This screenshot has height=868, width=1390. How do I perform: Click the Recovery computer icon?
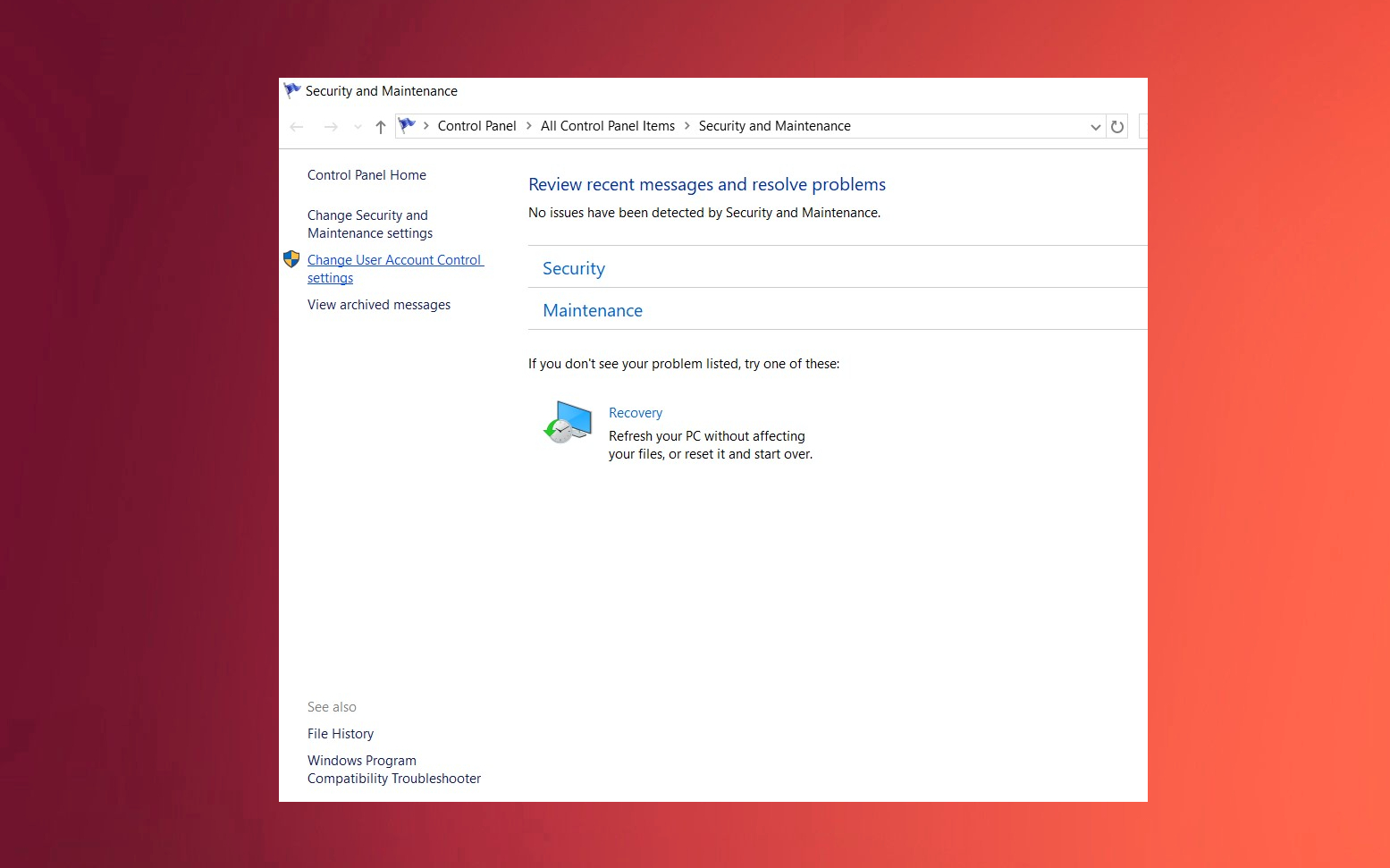pos(568,422)
